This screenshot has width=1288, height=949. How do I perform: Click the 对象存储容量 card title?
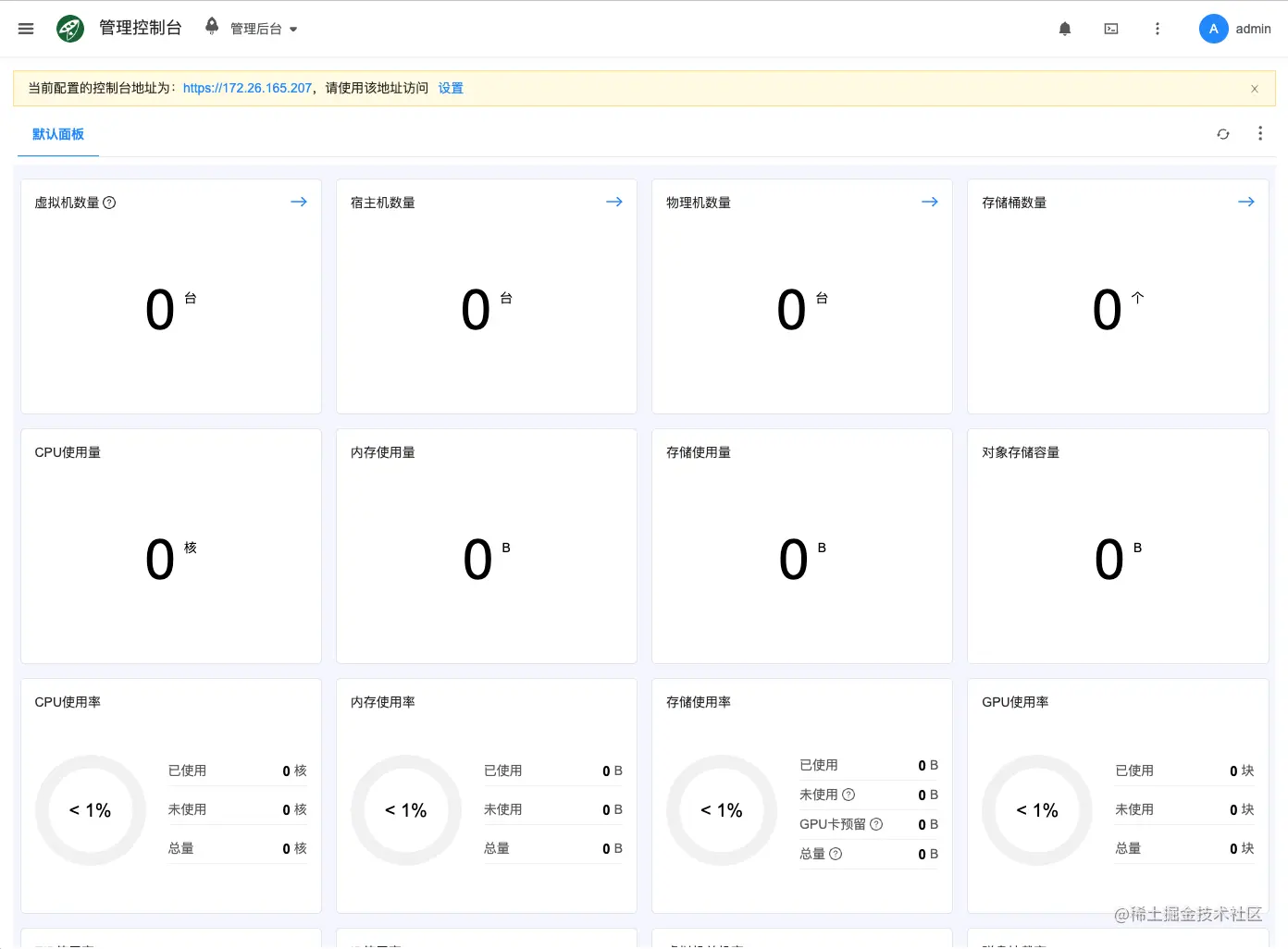pos(1021,452)
